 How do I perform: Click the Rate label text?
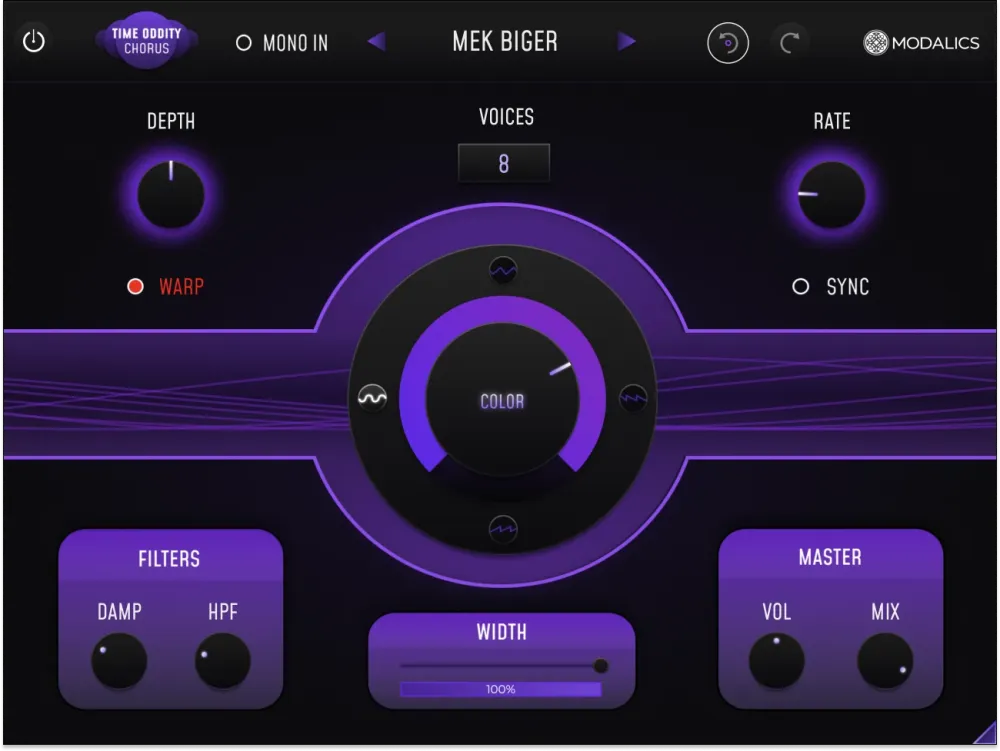coord(832,121)
